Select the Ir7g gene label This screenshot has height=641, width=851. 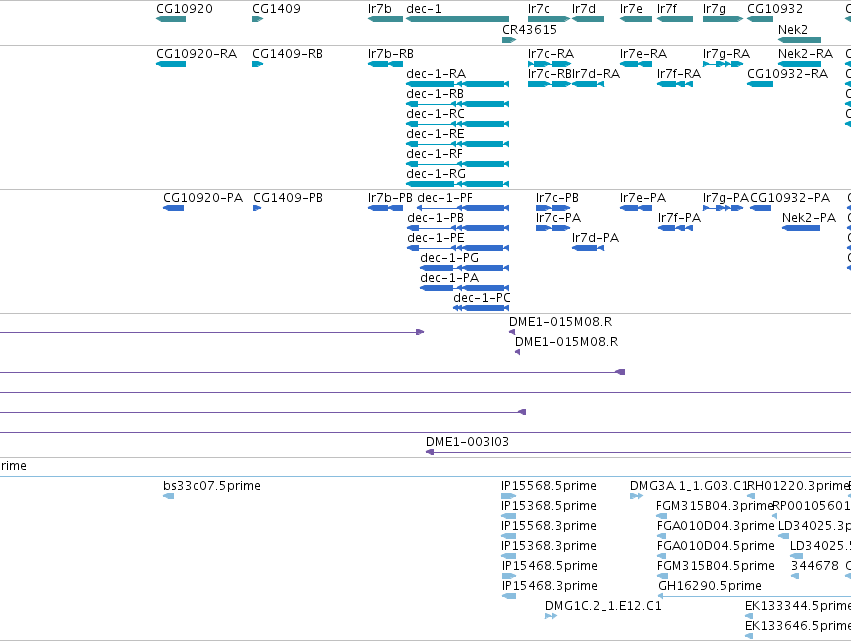tap(714, 9)
